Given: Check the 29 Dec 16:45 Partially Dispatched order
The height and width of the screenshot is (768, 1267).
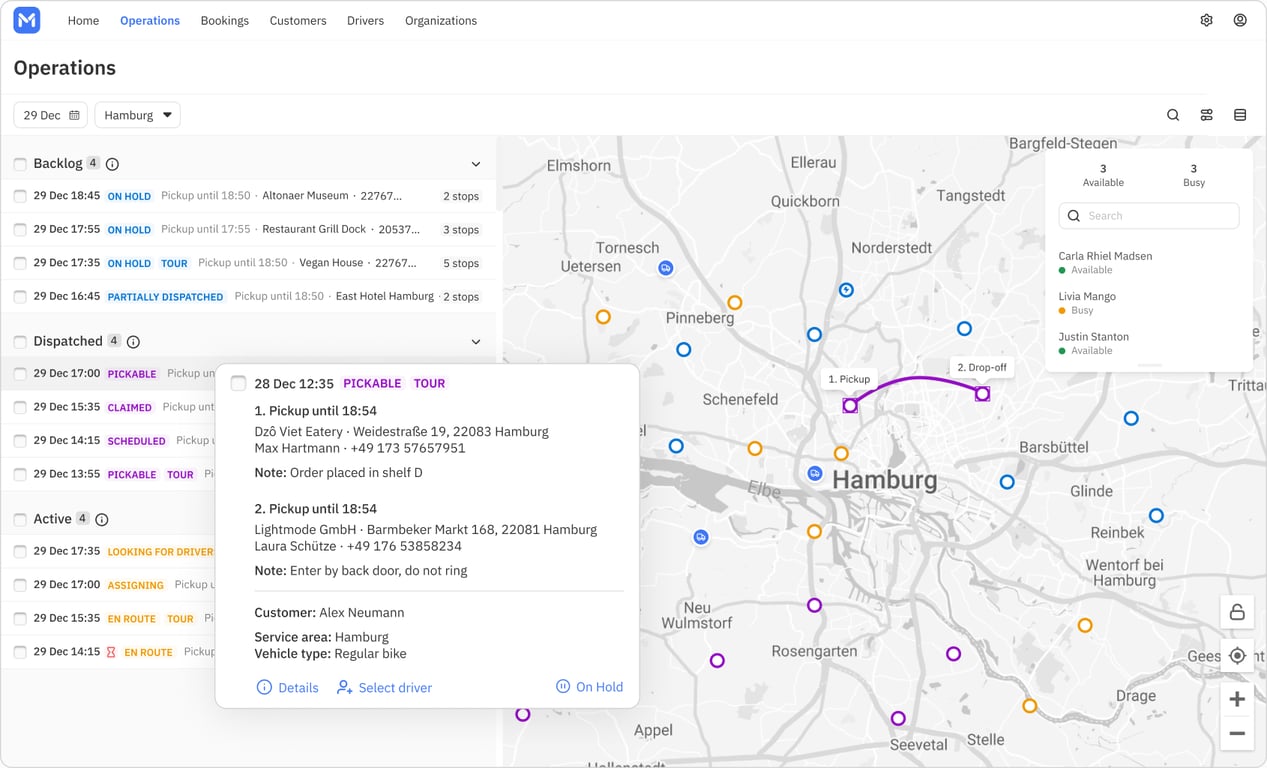Looking at the screenshot, I should click(x=20, y=296).
